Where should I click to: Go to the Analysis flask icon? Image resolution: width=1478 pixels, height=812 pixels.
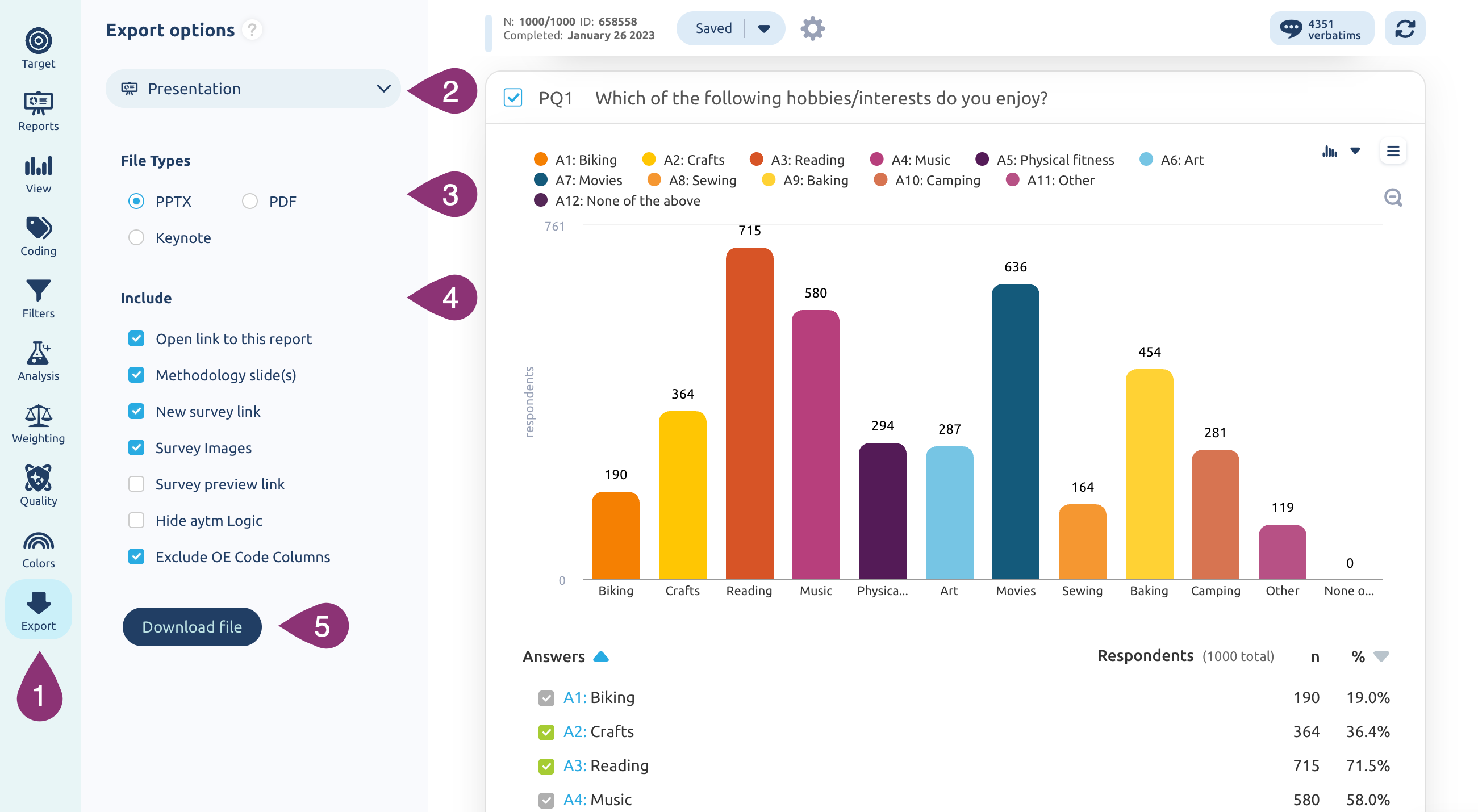click(x=39, y=353)
